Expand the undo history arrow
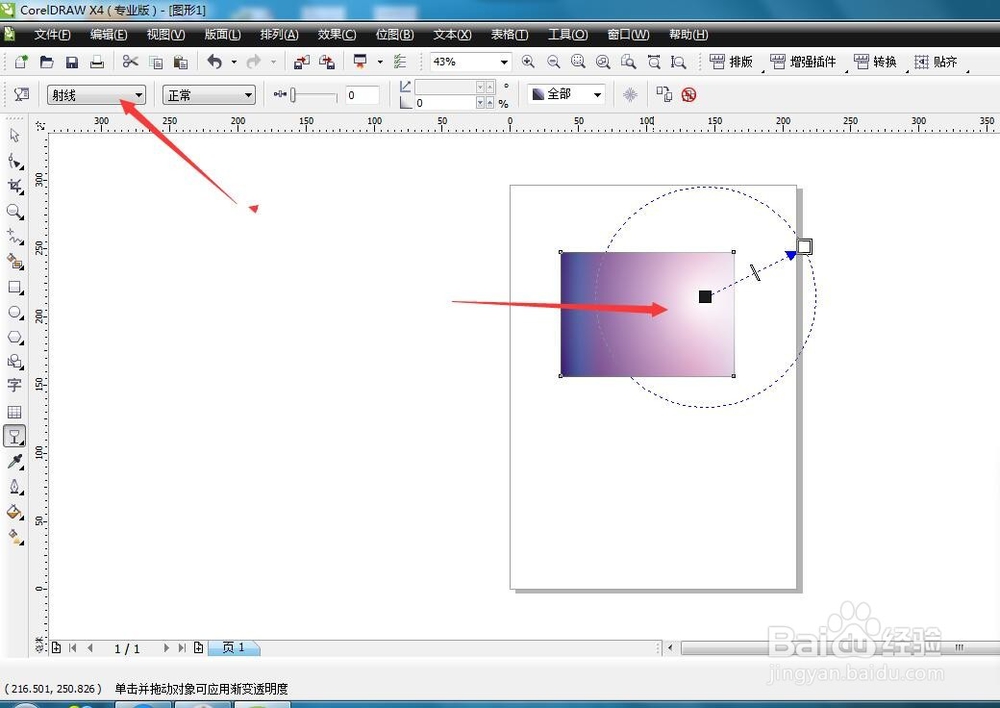This screenshot has height=708, width=1000. [233, 62]
